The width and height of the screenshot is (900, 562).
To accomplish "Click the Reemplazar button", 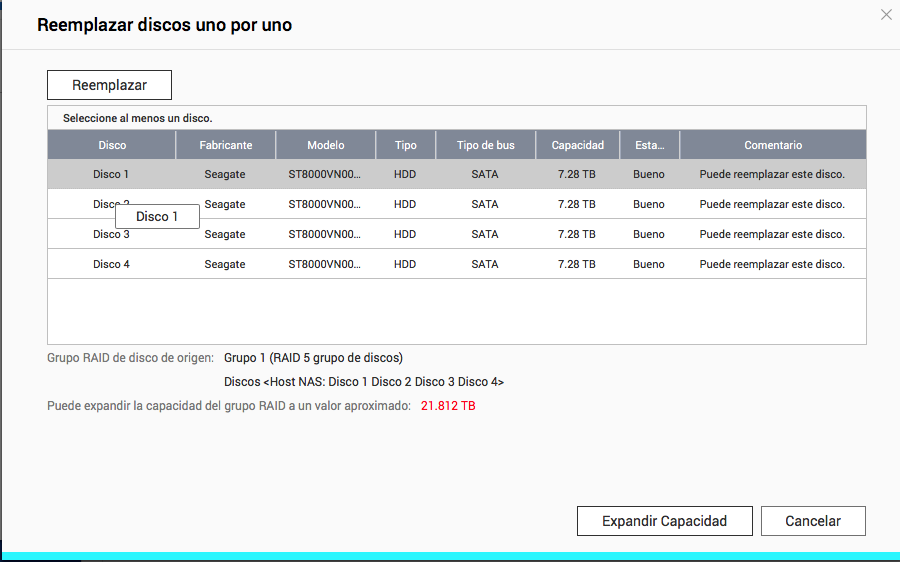I will point(109,85).
